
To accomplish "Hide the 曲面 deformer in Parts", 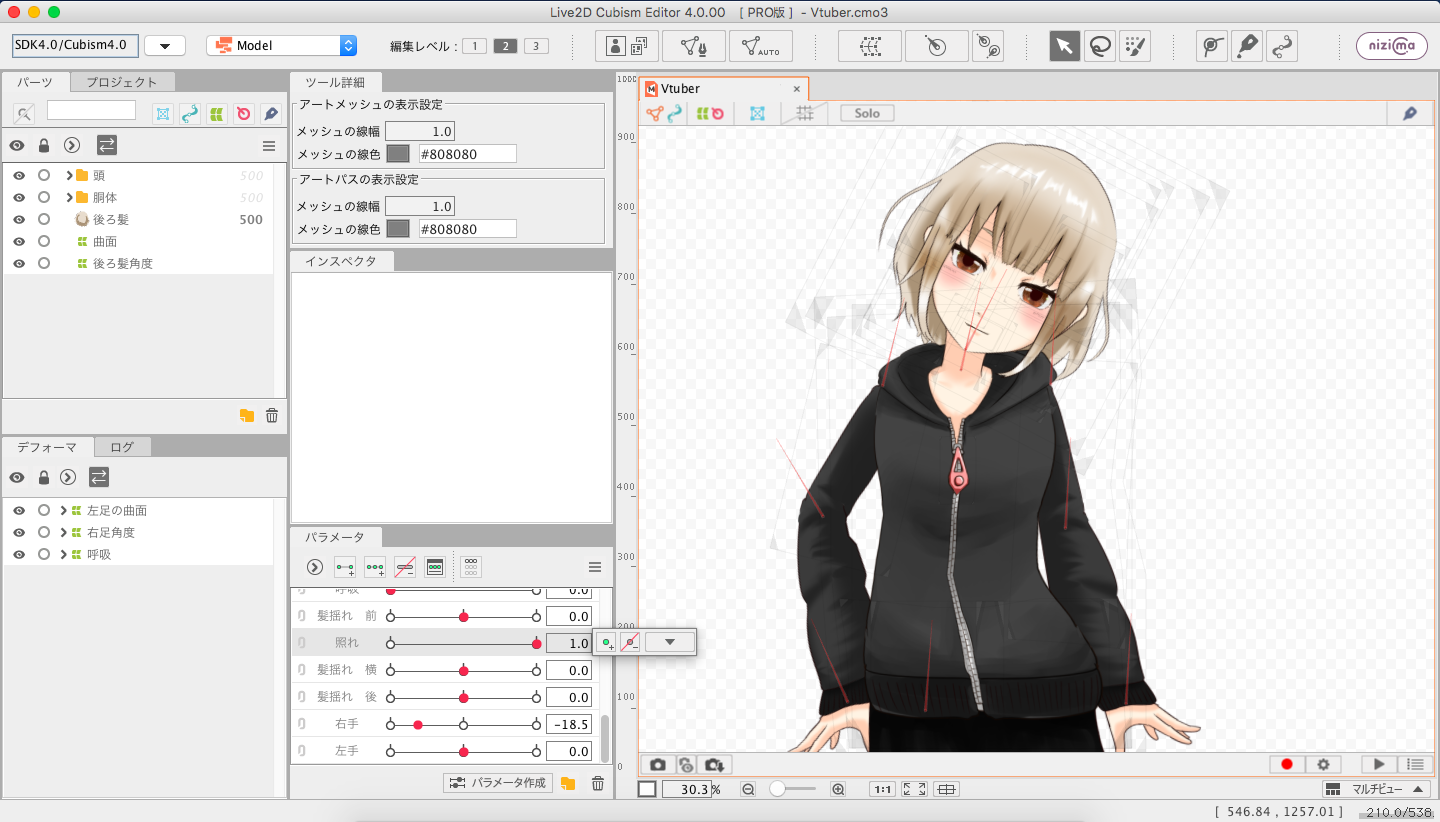I will tap(19, 241).
